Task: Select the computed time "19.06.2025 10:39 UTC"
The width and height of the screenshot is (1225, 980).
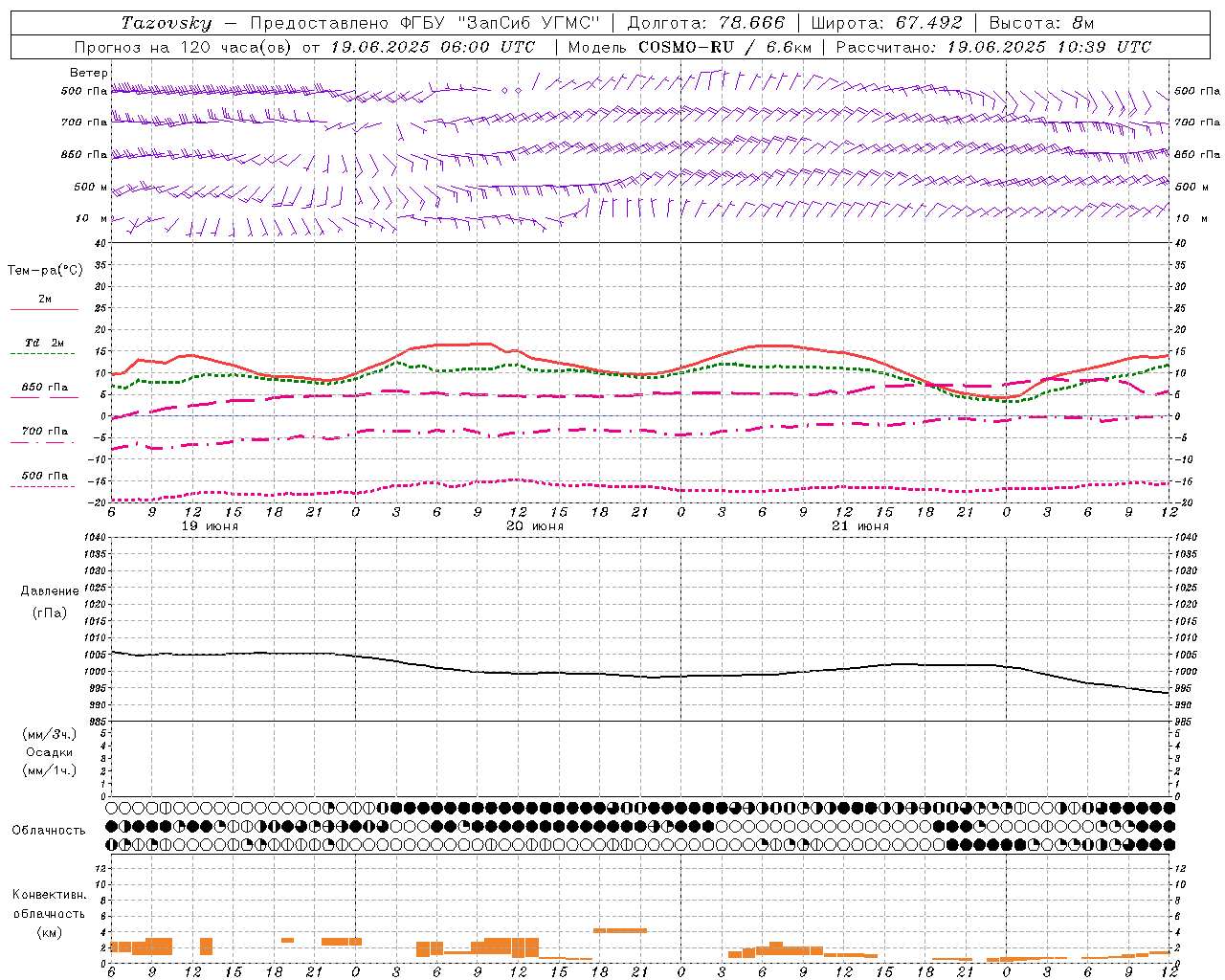Action: coord(1049,47)
